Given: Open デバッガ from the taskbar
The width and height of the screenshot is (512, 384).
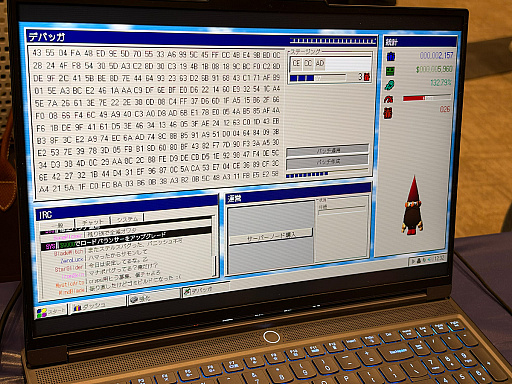Looking at the screenshot, I should pyautogui.click(x=206, y=290).
